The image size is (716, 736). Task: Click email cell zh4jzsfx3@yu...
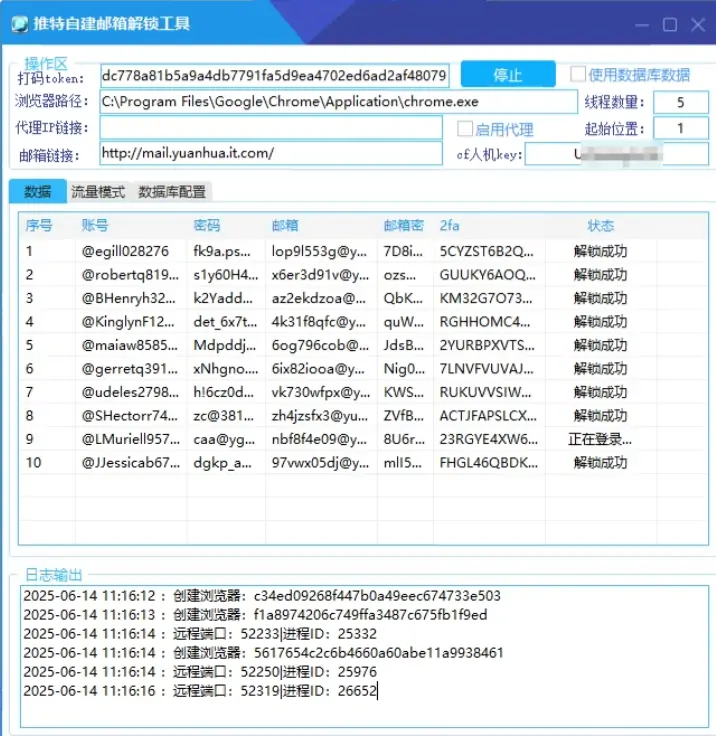coord(320,416)
